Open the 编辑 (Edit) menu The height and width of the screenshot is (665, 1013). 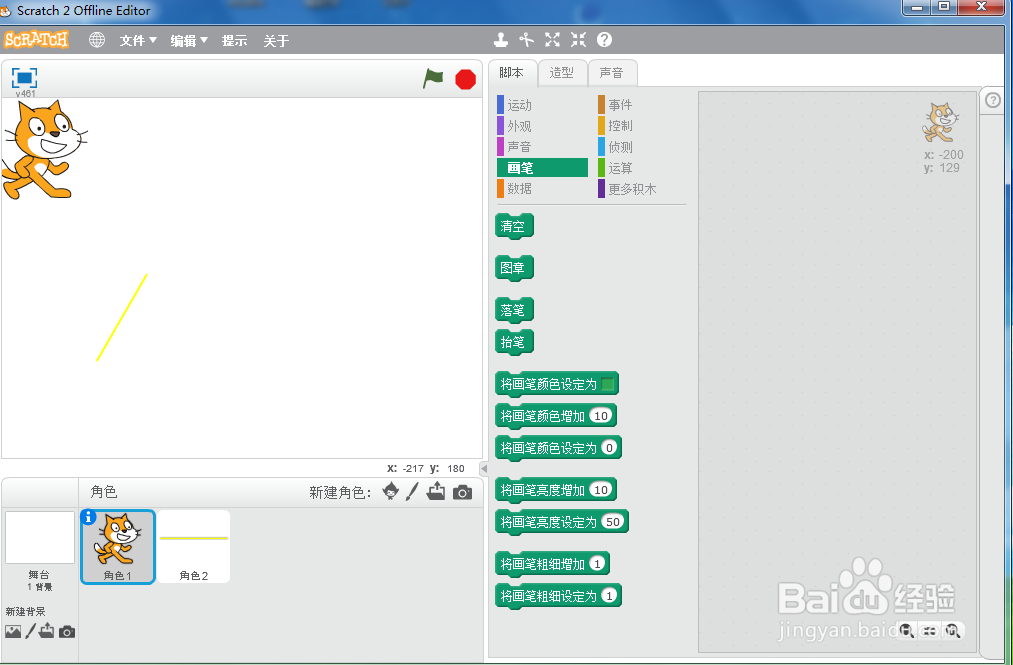coord(188,41)
